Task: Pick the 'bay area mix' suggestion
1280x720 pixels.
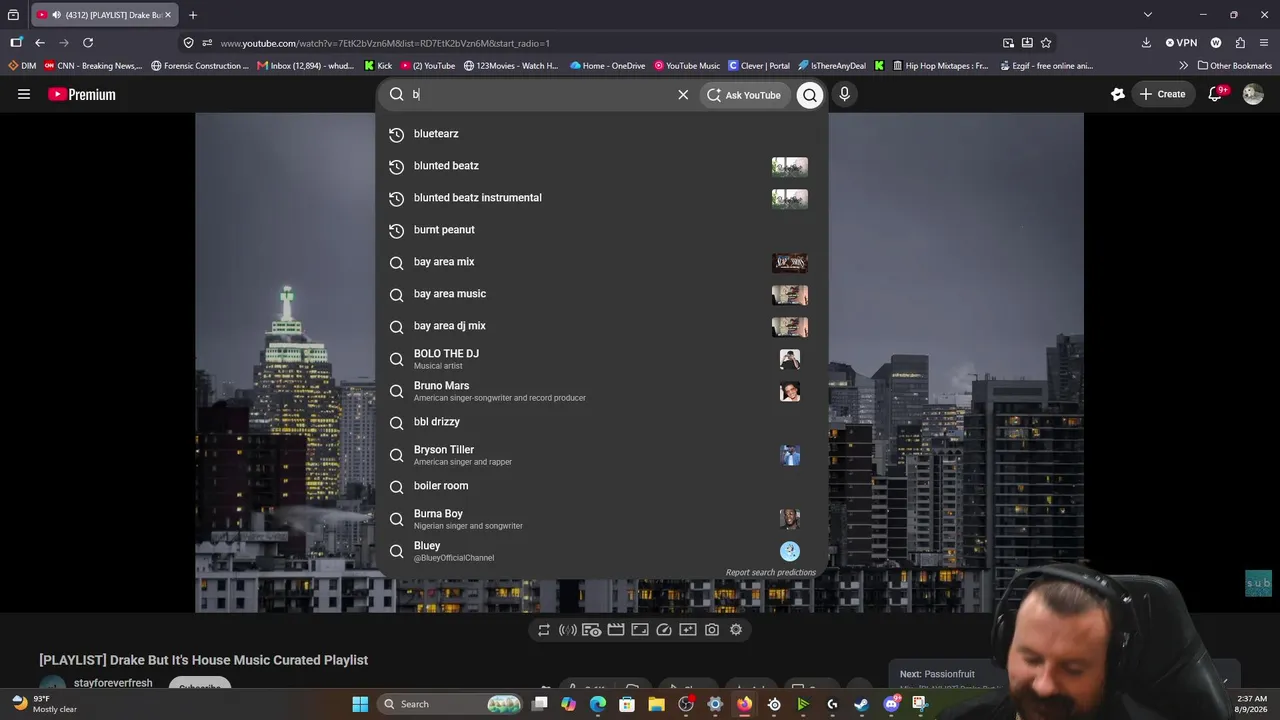Action: click(601, 262)
